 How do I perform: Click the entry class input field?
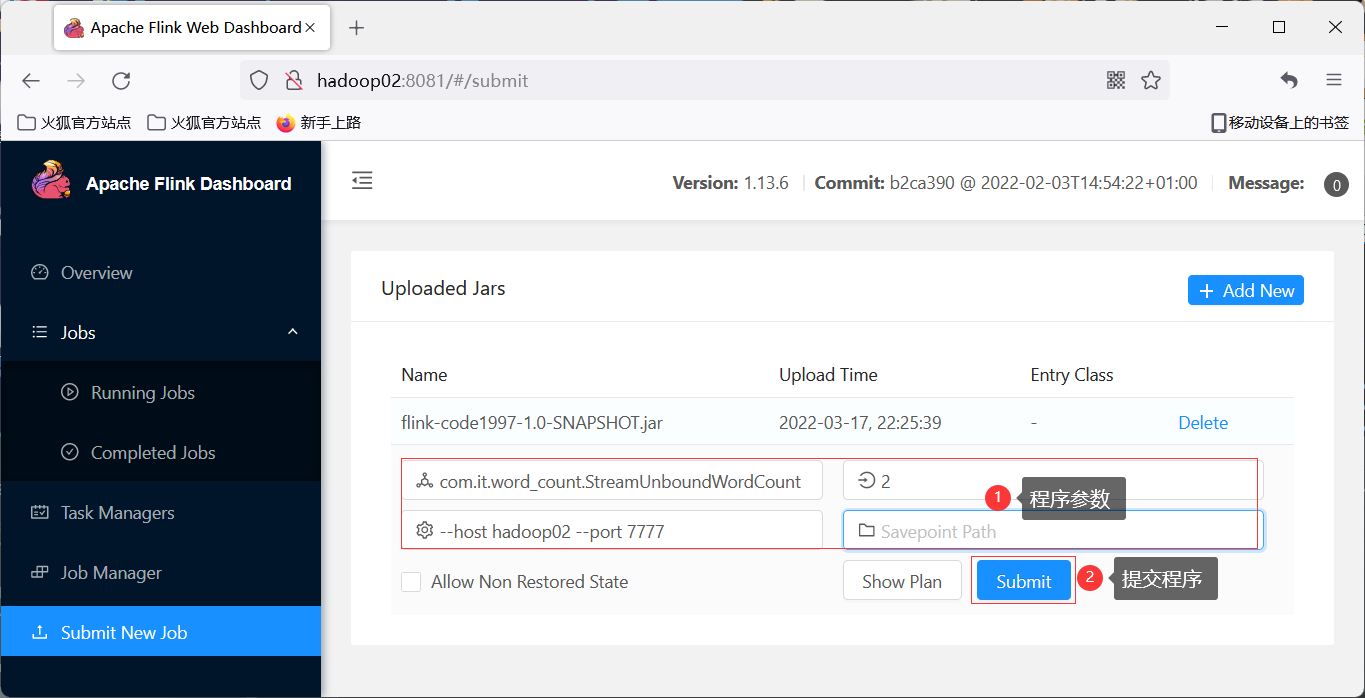pos(612,480)
